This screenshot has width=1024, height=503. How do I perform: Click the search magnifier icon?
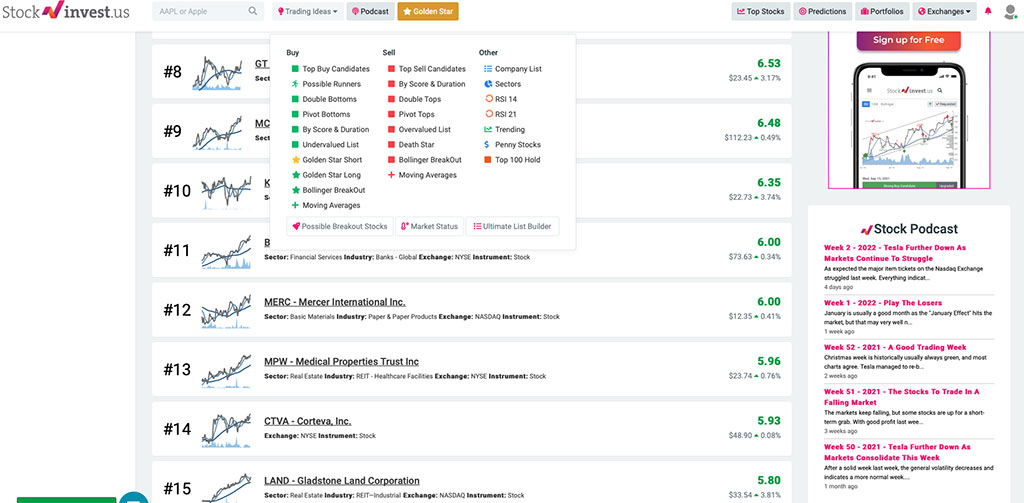251,12
